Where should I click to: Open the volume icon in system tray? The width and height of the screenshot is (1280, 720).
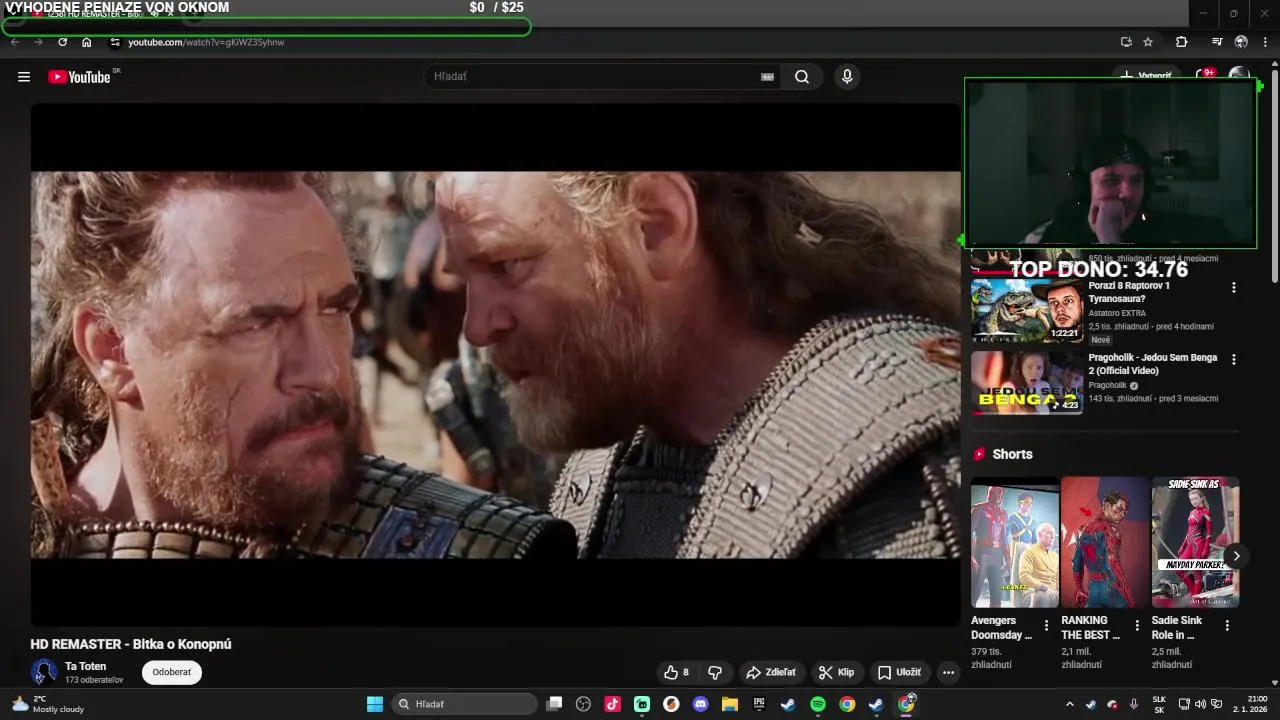tap(1200, 704)
